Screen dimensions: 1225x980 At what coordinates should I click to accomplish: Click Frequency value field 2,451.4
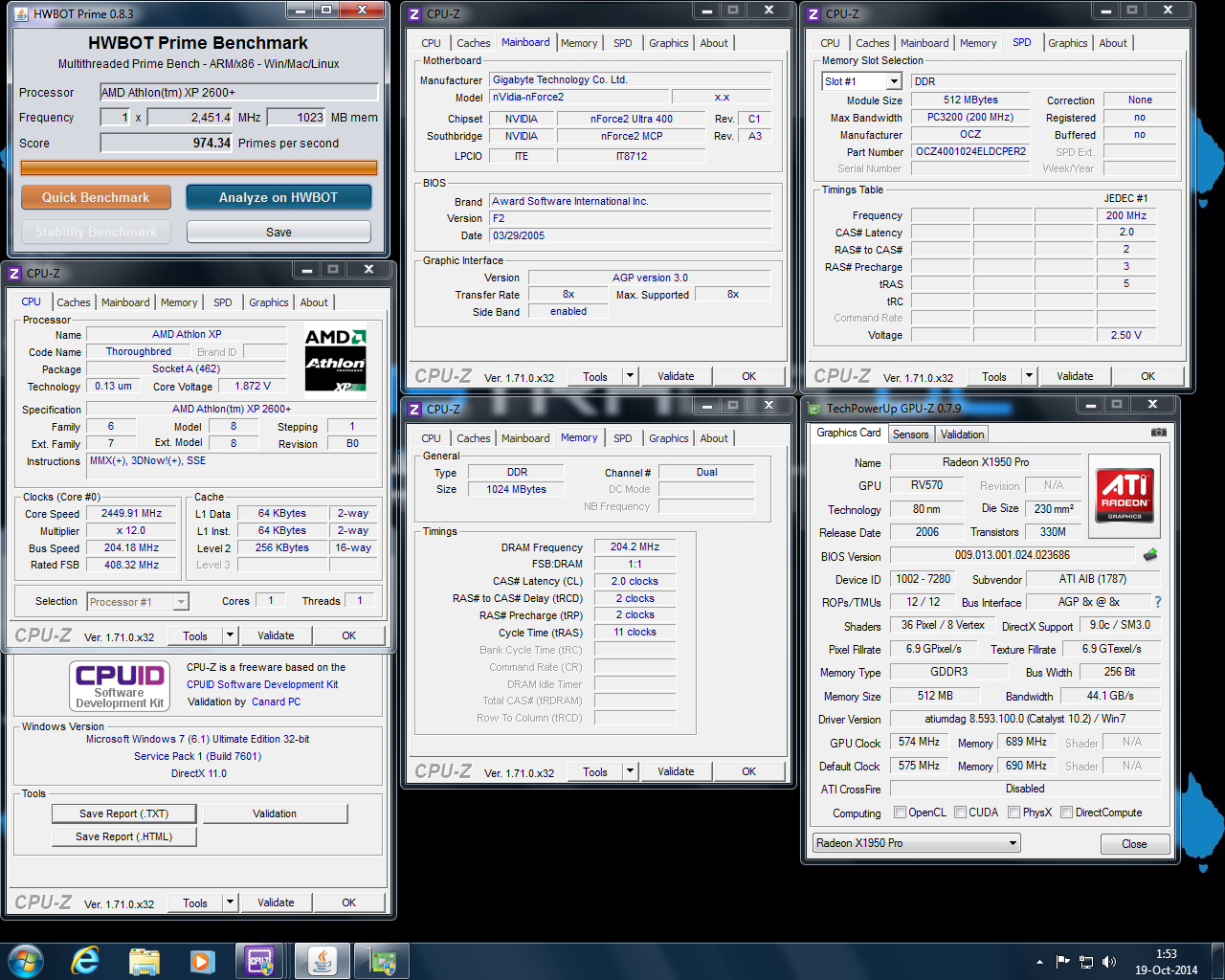[x=189, y=117]
